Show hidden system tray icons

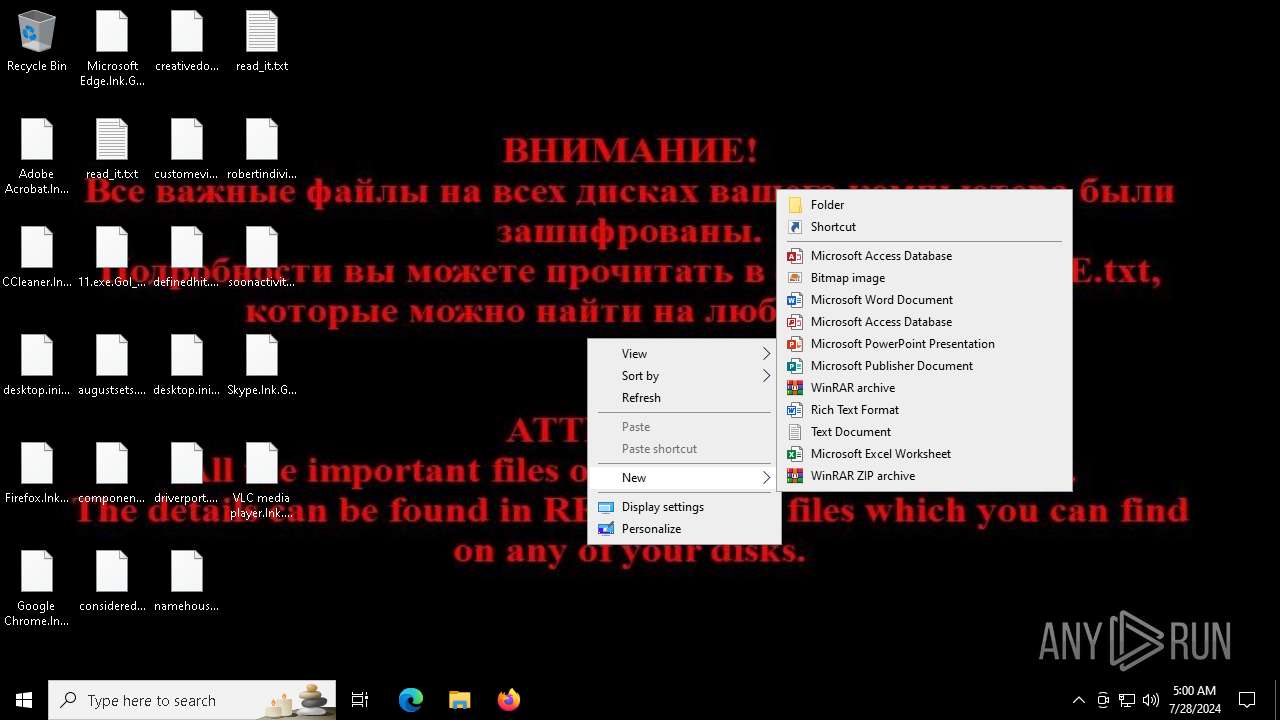pyautogui.click(x=1078, y=700)
